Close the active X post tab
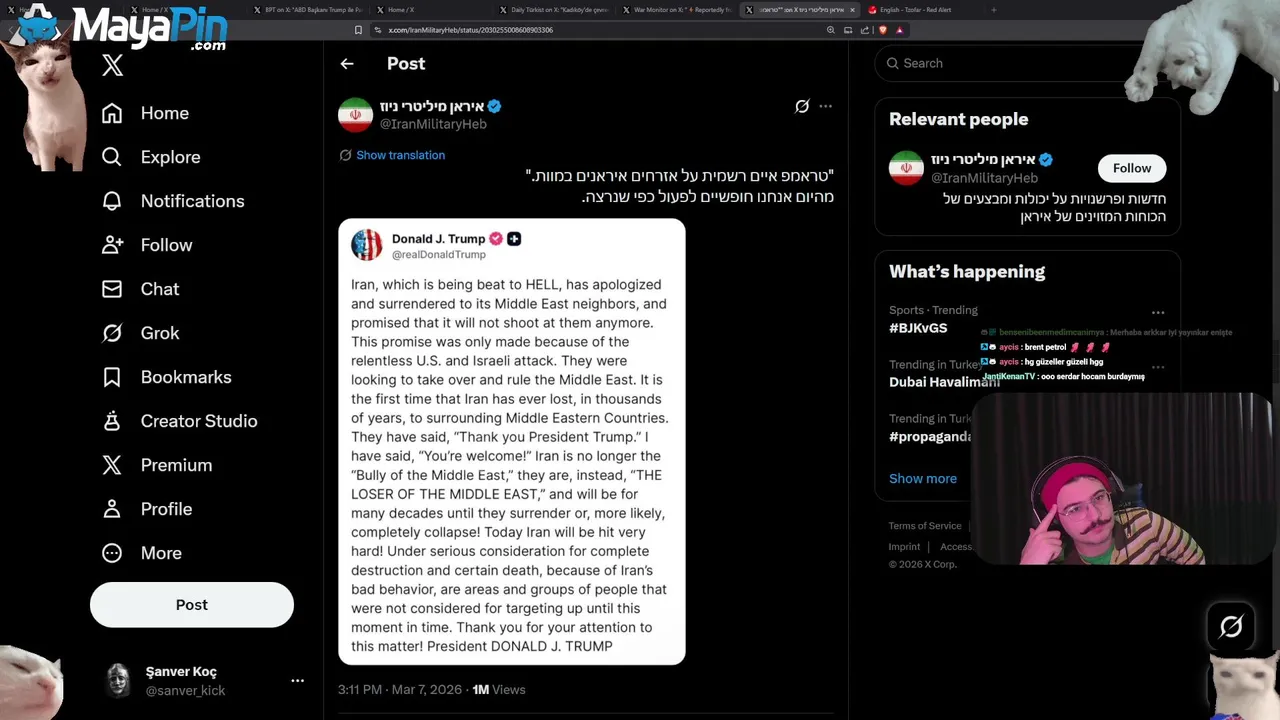 [x=852, y=10]
